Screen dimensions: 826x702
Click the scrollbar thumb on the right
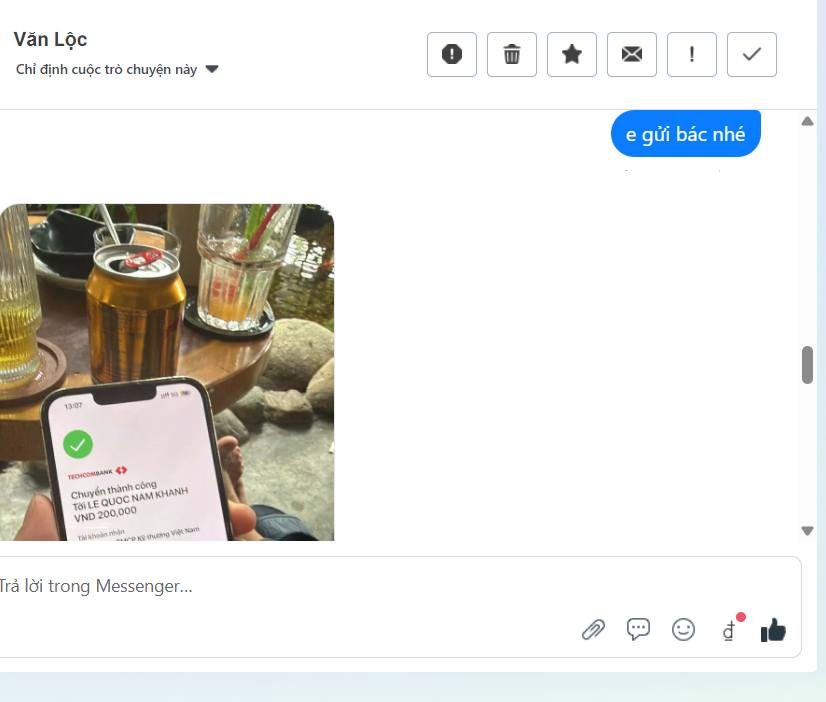pos(807,365)
